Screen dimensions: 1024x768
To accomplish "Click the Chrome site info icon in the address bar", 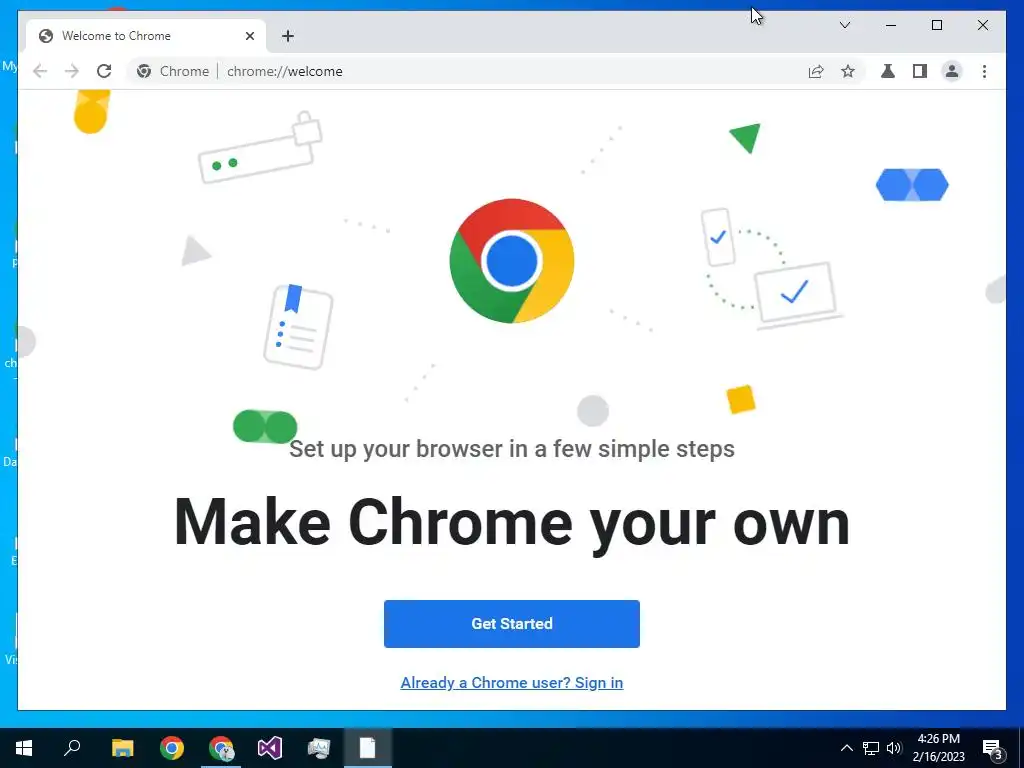I will click(144, 71).
